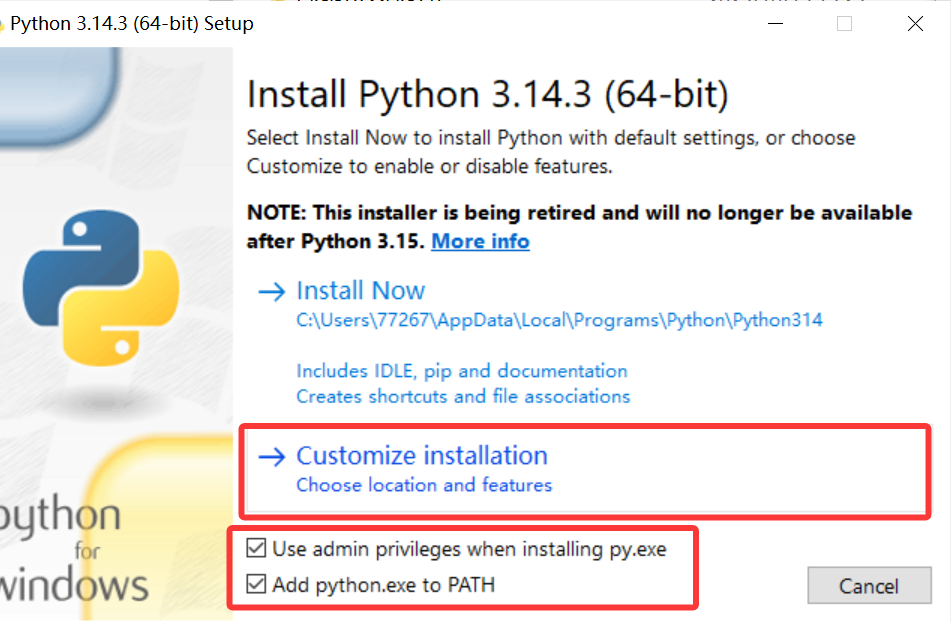Close the Python Setup window
The image size is (951, 622).
tap(915, 24)
